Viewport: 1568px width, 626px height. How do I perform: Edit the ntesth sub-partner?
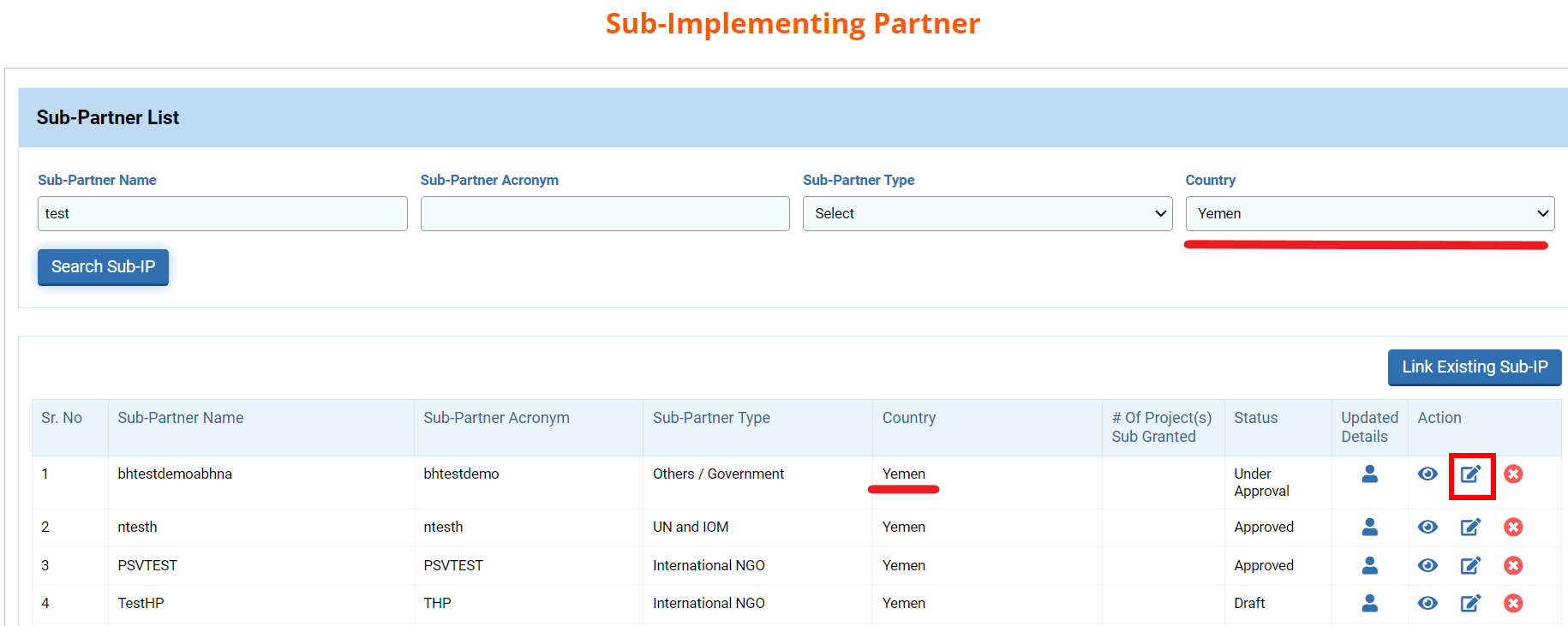click(x=1471, y=527)
